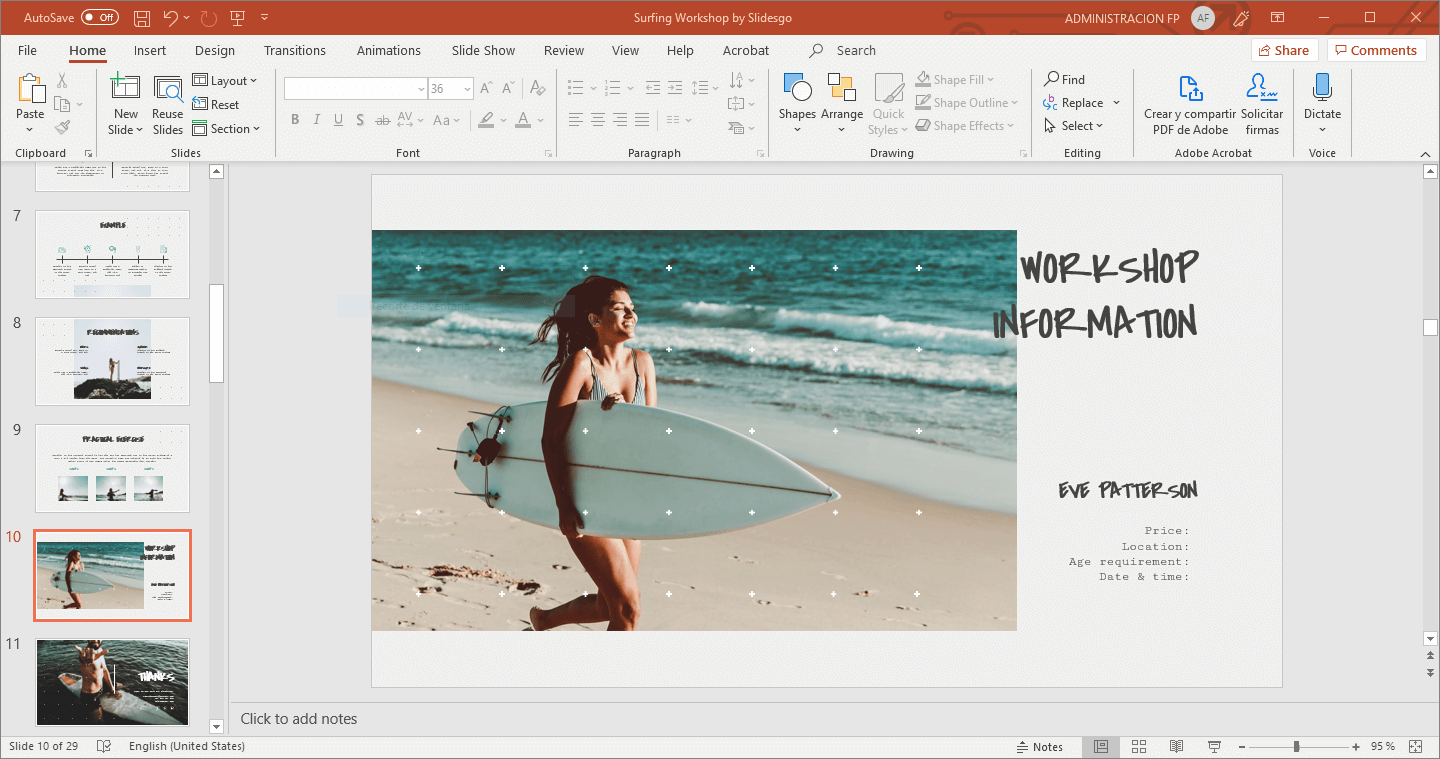Image resolution: width=1440 pixels, height=759 pixels.
Task: Open the font size dropdown
Action: pos(467,89)
